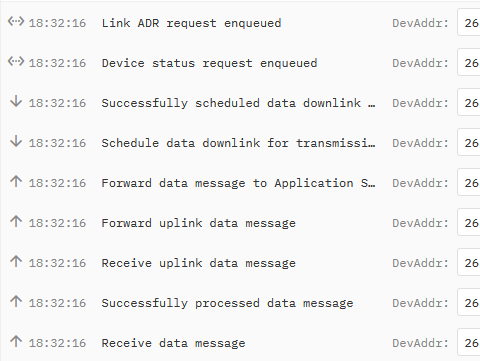
Task: Click up arrow icon for Receive data message
Action: 16,342
